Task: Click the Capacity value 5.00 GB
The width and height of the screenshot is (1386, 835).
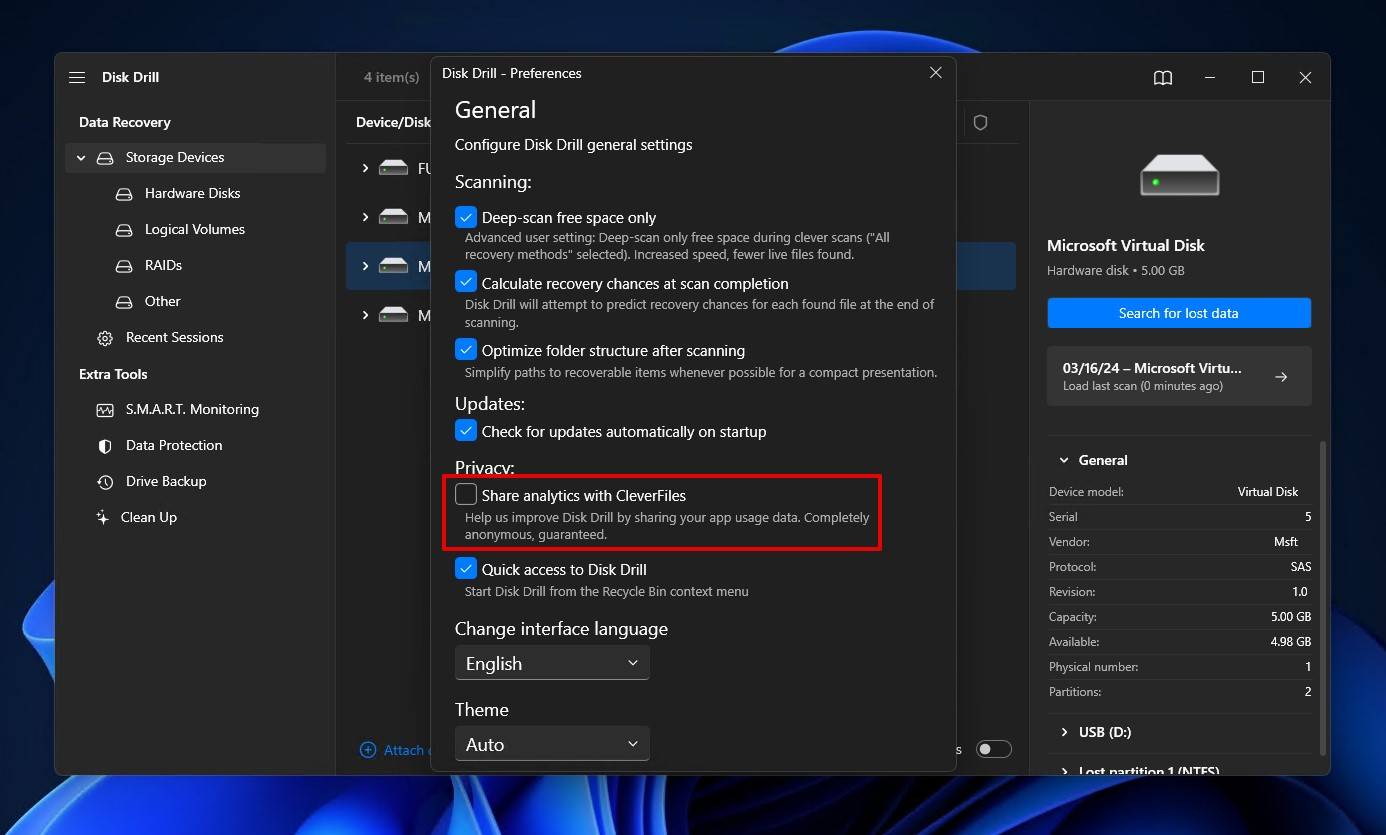Action: click(x=1291, y=617)
